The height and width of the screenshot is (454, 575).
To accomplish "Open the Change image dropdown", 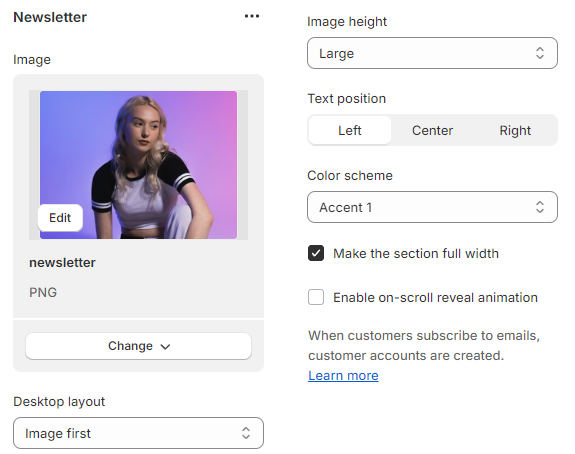I will tap(138, 346).
